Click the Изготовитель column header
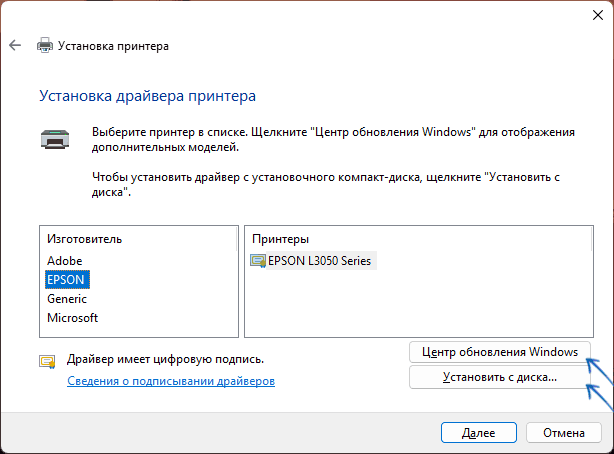The height and width of the screenshot is (454, 614). point(84,240)
